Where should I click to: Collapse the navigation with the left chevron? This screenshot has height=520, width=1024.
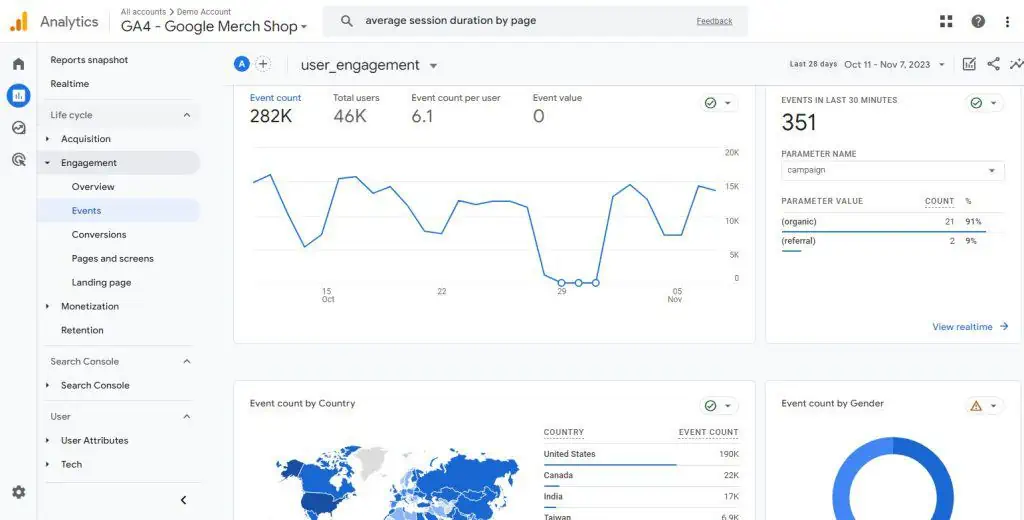point(184,500)
